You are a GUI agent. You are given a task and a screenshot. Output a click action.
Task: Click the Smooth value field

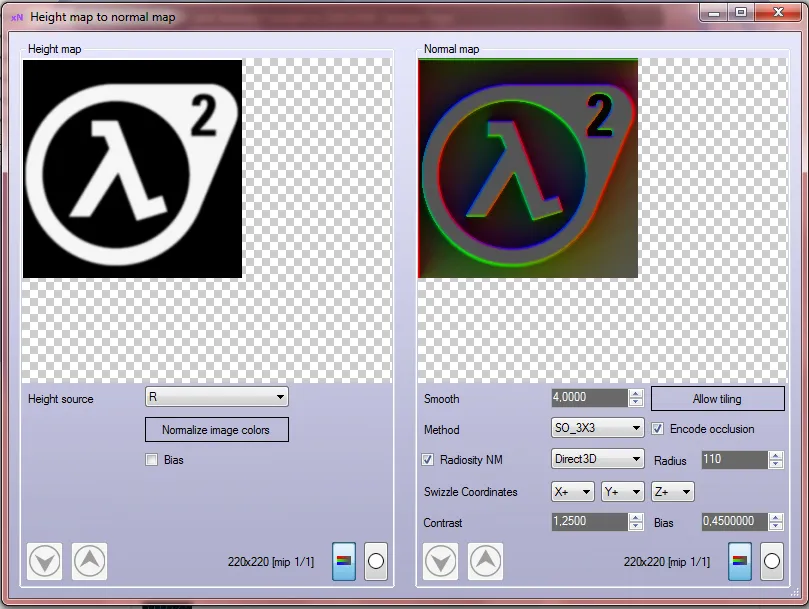[x=589, y=397]
